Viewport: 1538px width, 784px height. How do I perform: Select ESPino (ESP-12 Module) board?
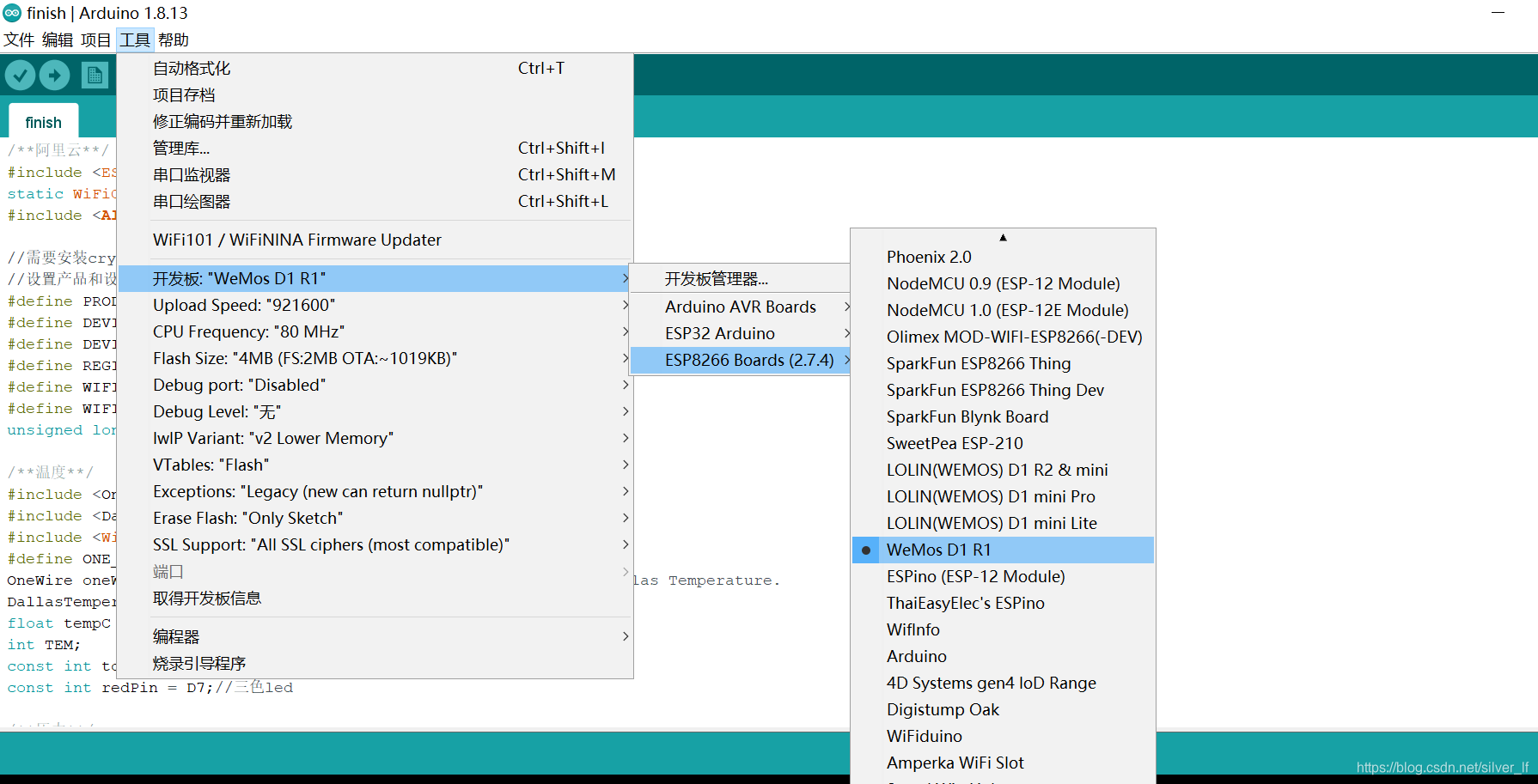(1003, 576)
